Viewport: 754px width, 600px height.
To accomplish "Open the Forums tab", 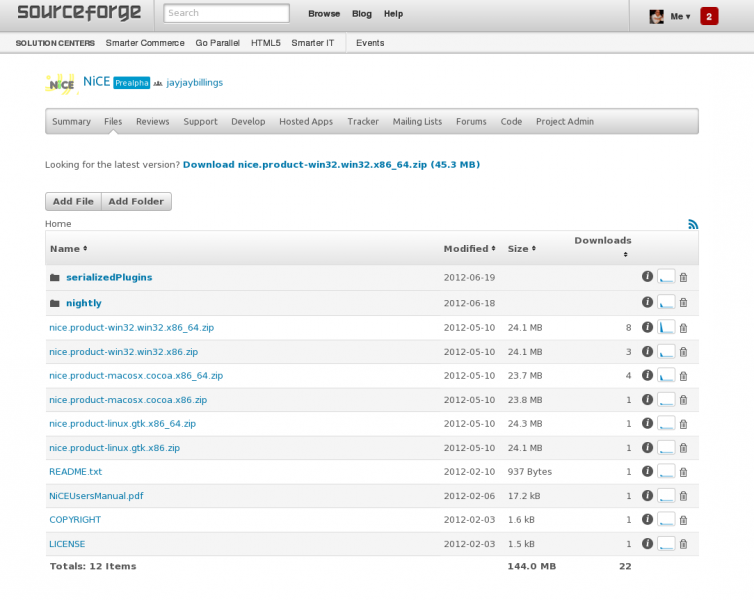I will click(471, 122).
